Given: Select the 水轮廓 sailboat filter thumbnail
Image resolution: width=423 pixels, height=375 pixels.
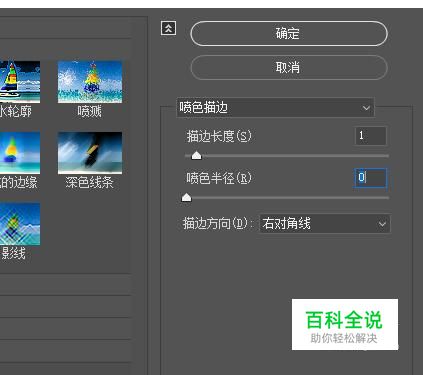Looking at the screenshot, I should pyautogui.click(x=20, y=82).
